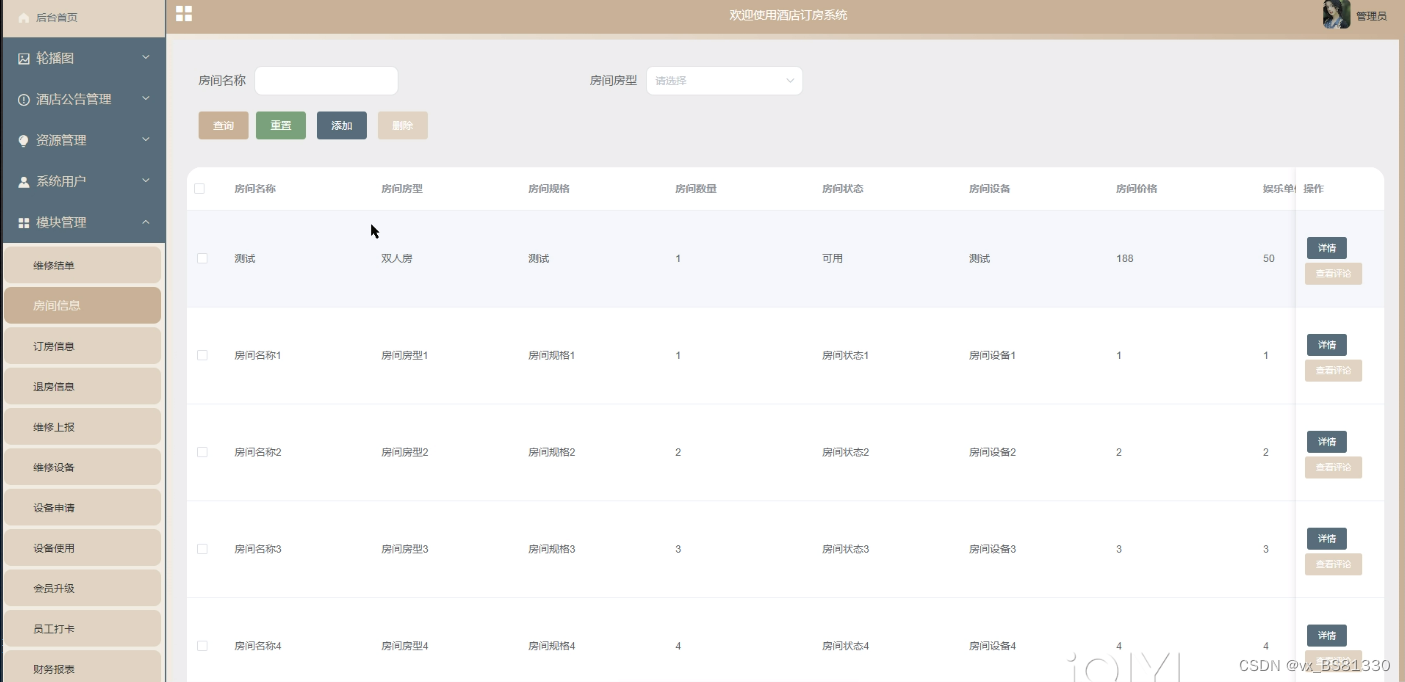Screen dimensions: 1405x682
Task: Tick the select-all checkbox in the table header
Action: point(199,188)
